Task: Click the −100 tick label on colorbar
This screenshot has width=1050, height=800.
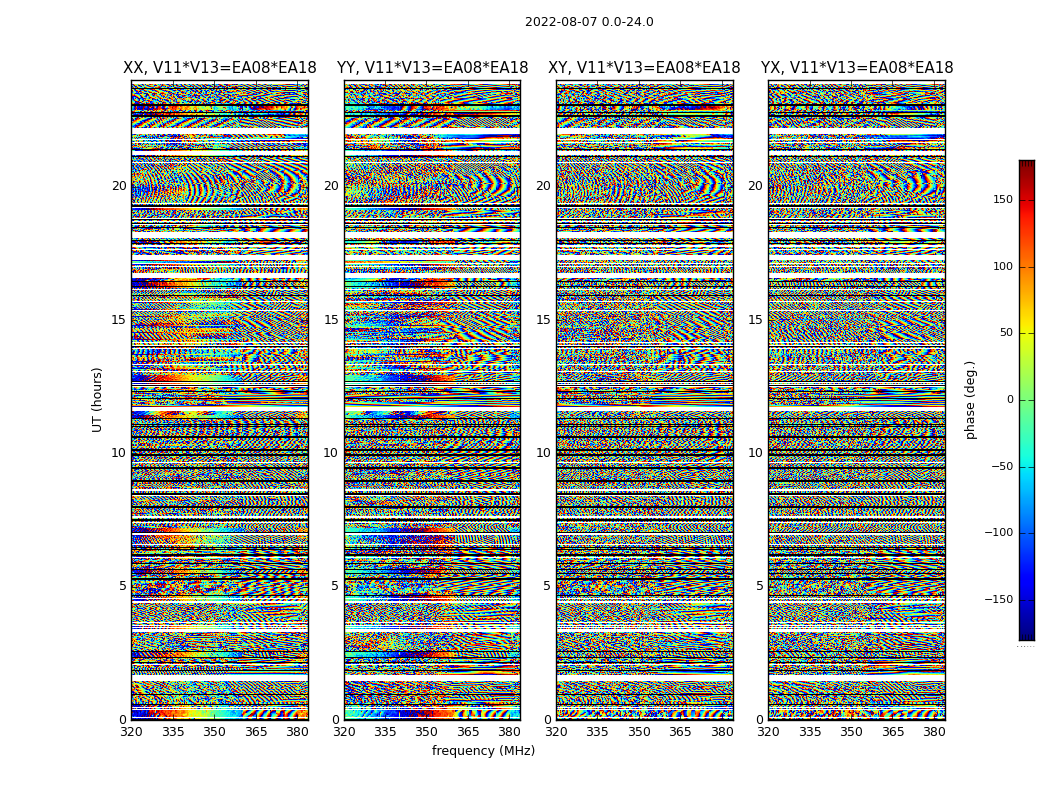Action: [998, 532]
